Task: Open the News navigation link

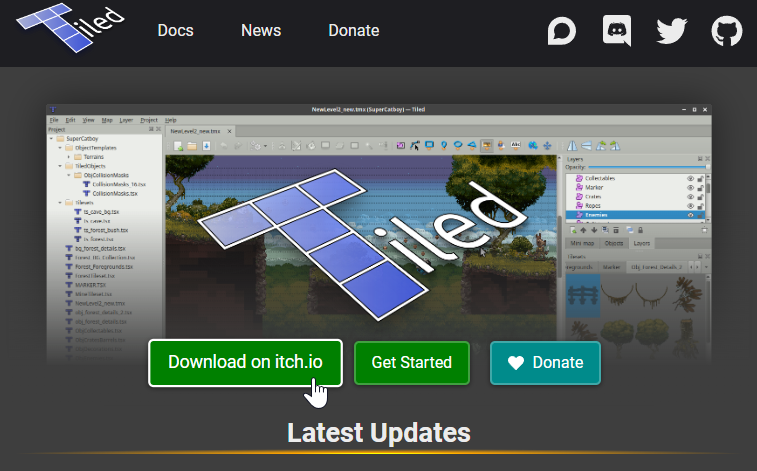Action: [261, 30]
